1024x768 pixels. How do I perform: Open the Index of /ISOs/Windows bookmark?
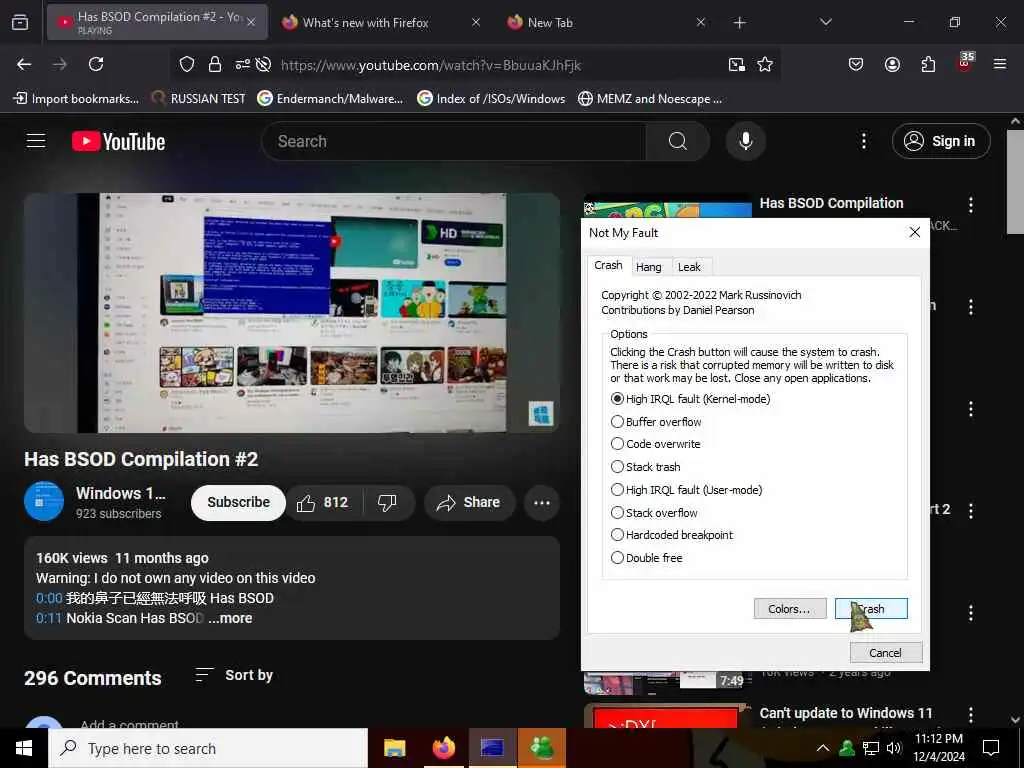(x=491, y=99)
